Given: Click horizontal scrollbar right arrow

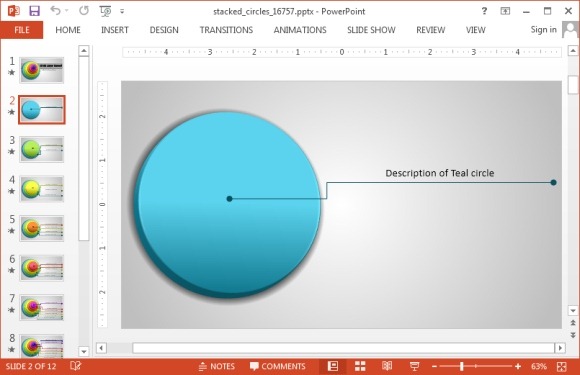Looking at the screenshot, I should point(560,348).
